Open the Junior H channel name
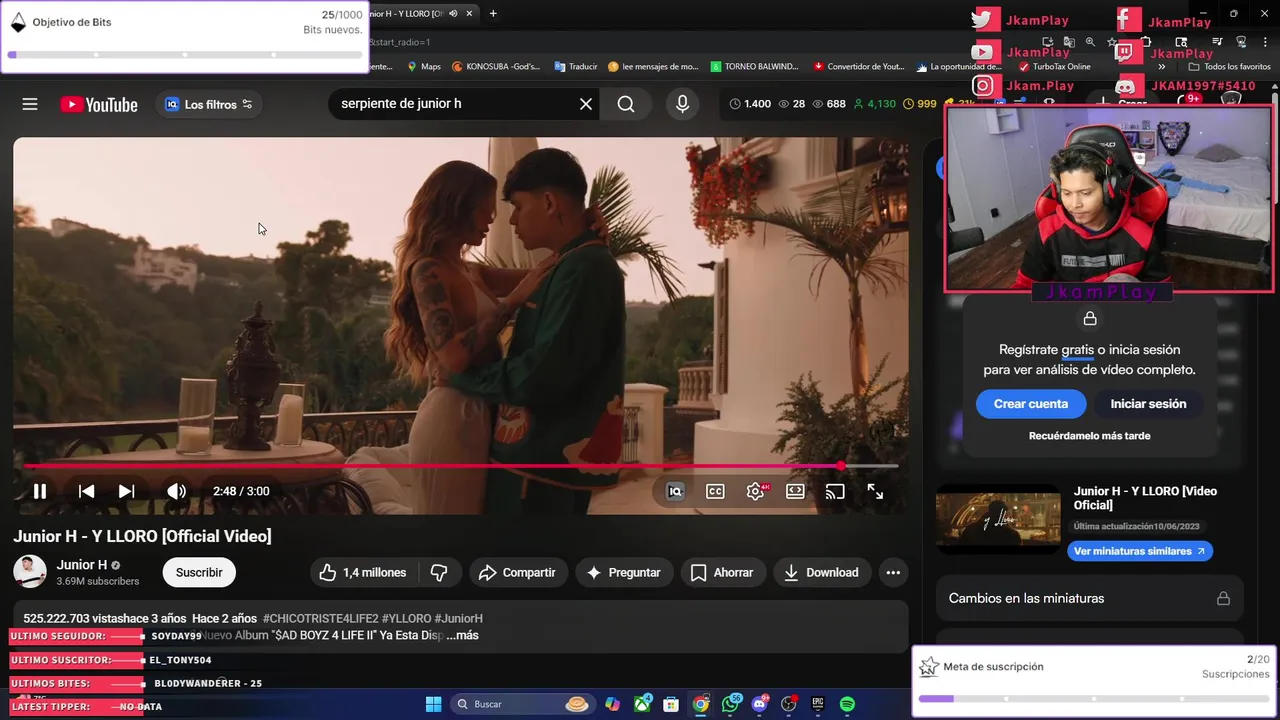Viewport: 1280px width, 720px height. tap(82, 565)
